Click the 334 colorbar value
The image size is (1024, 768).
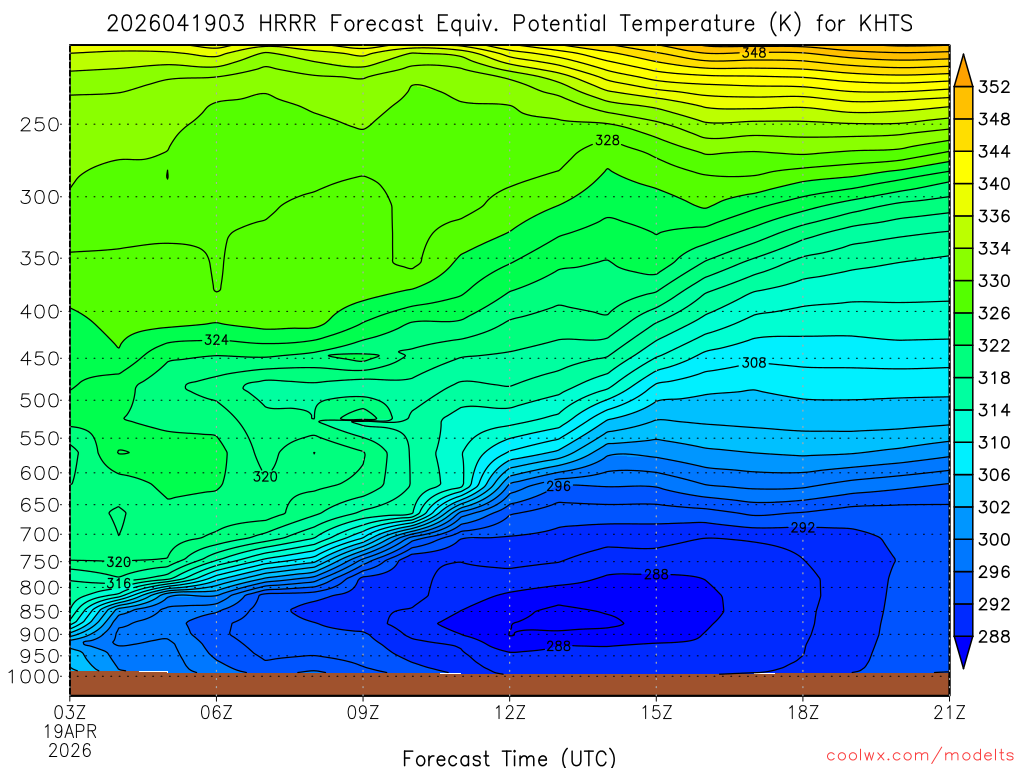[994, 249]
